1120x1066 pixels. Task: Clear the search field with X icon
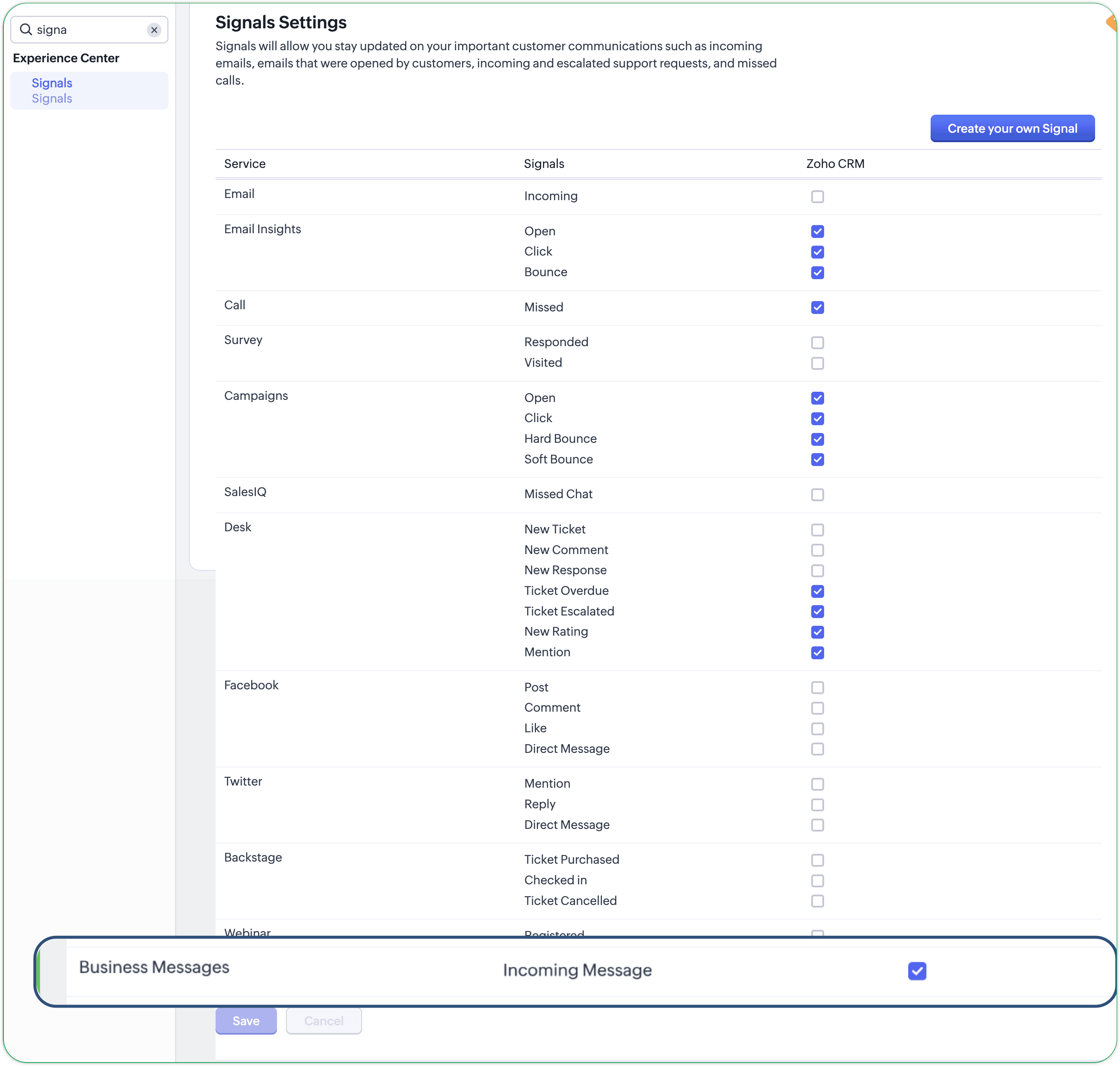click(154, 30)
